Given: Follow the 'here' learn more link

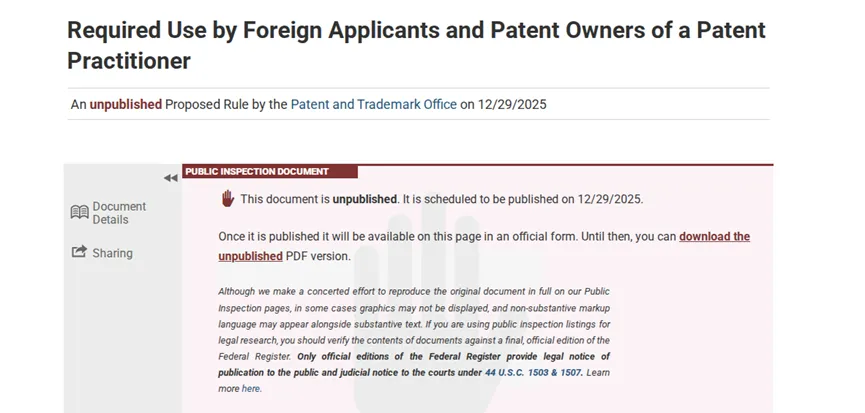Looking at the screenshot, I should pos(251,388).
